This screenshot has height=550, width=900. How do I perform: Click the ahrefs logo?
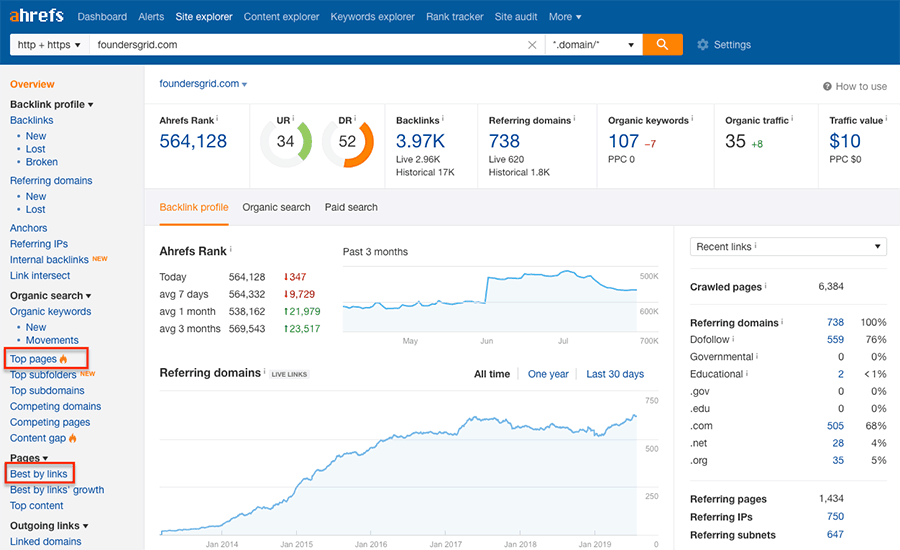tap(36, 15)
